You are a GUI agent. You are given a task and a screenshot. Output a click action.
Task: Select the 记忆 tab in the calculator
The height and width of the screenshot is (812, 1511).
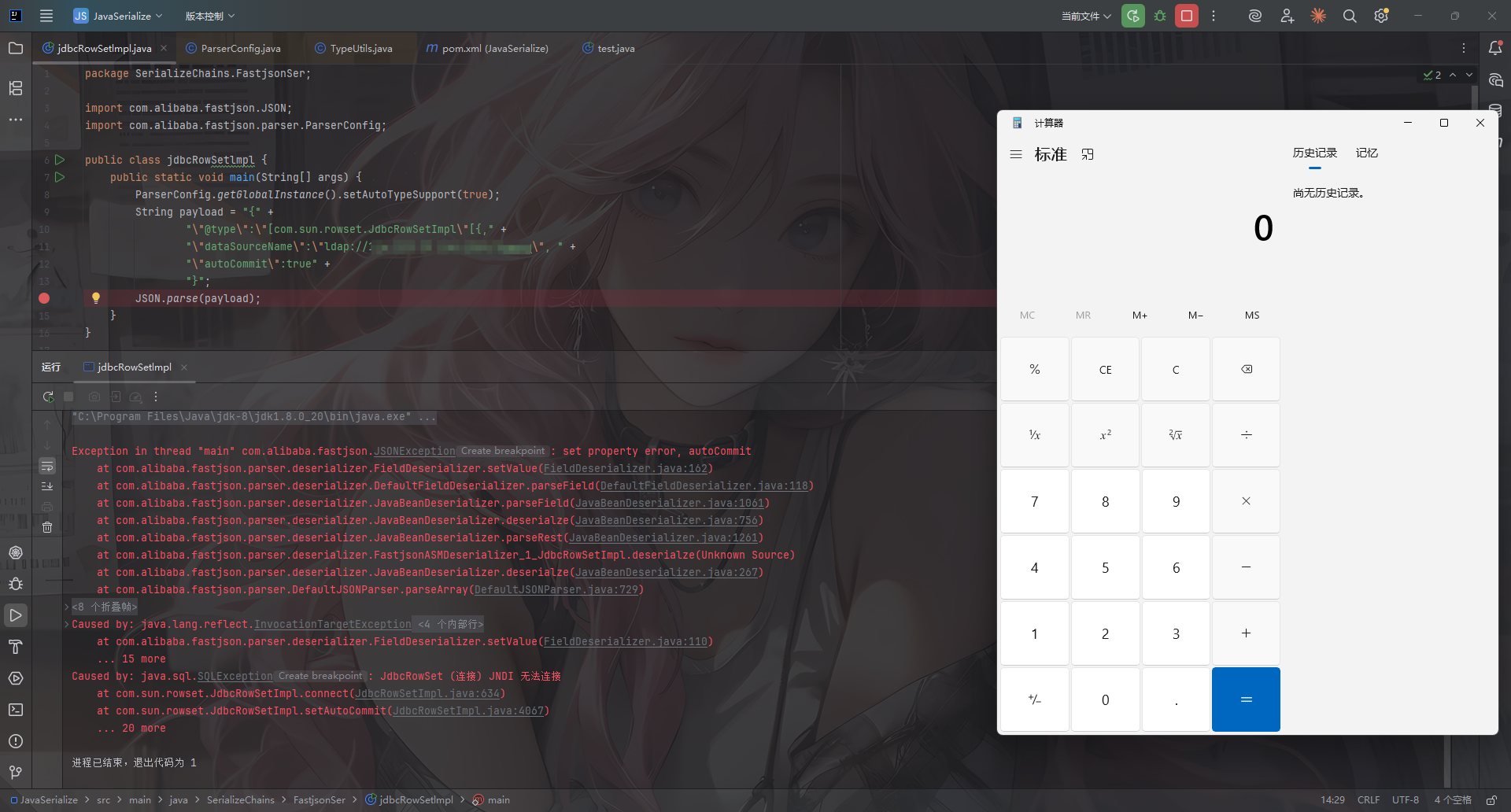[1366, 153]
